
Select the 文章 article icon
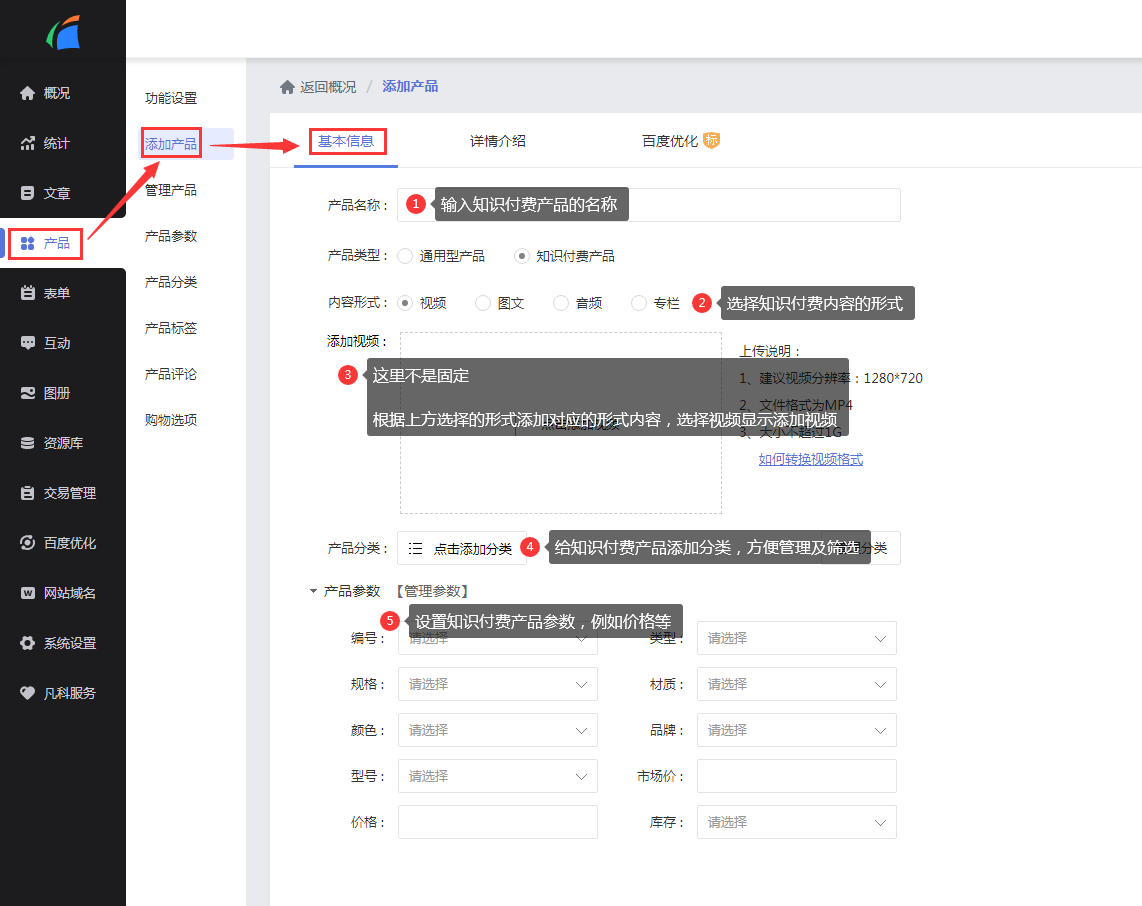click(x=28, y=193)
